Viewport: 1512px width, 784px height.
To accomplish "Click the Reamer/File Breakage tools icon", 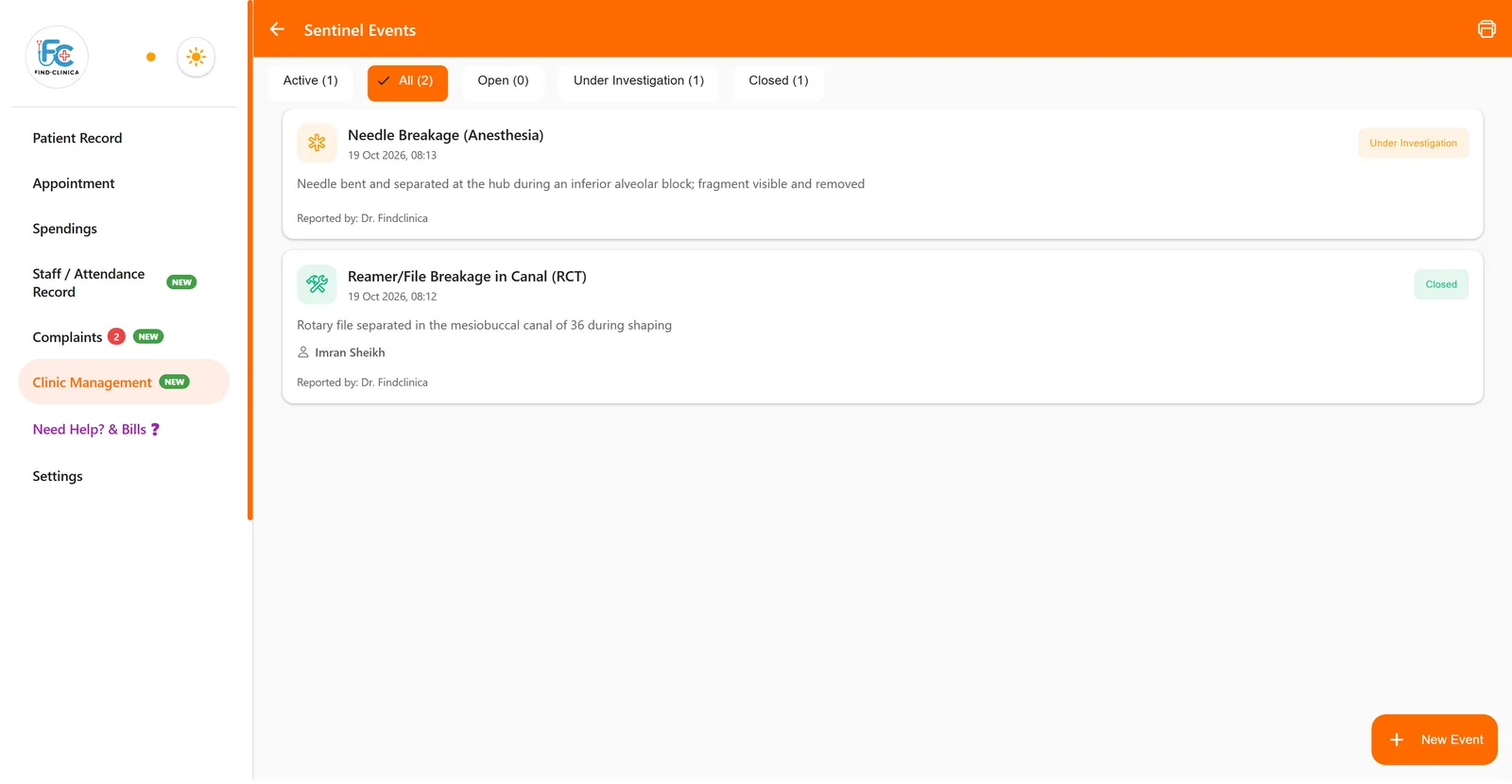I will (317, 283).
